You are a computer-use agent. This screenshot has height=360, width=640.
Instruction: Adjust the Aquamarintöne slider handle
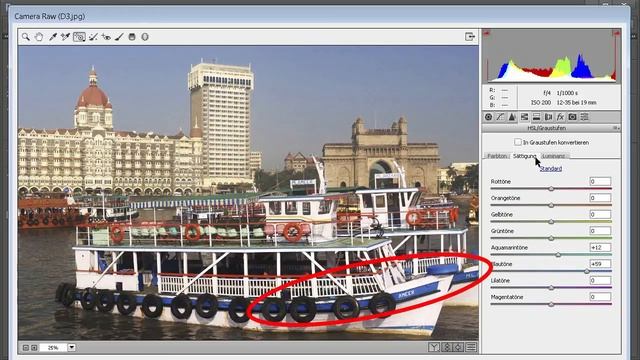558,255
